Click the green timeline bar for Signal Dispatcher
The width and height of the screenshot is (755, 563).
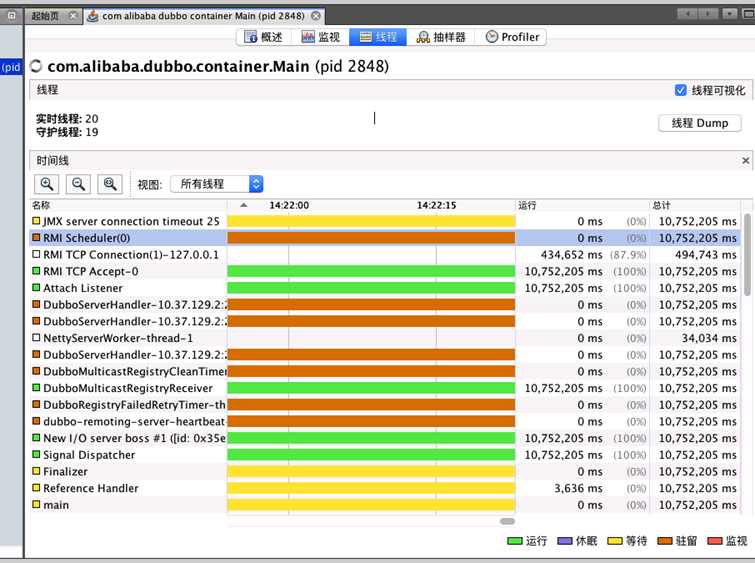click(x=371, y=455)
